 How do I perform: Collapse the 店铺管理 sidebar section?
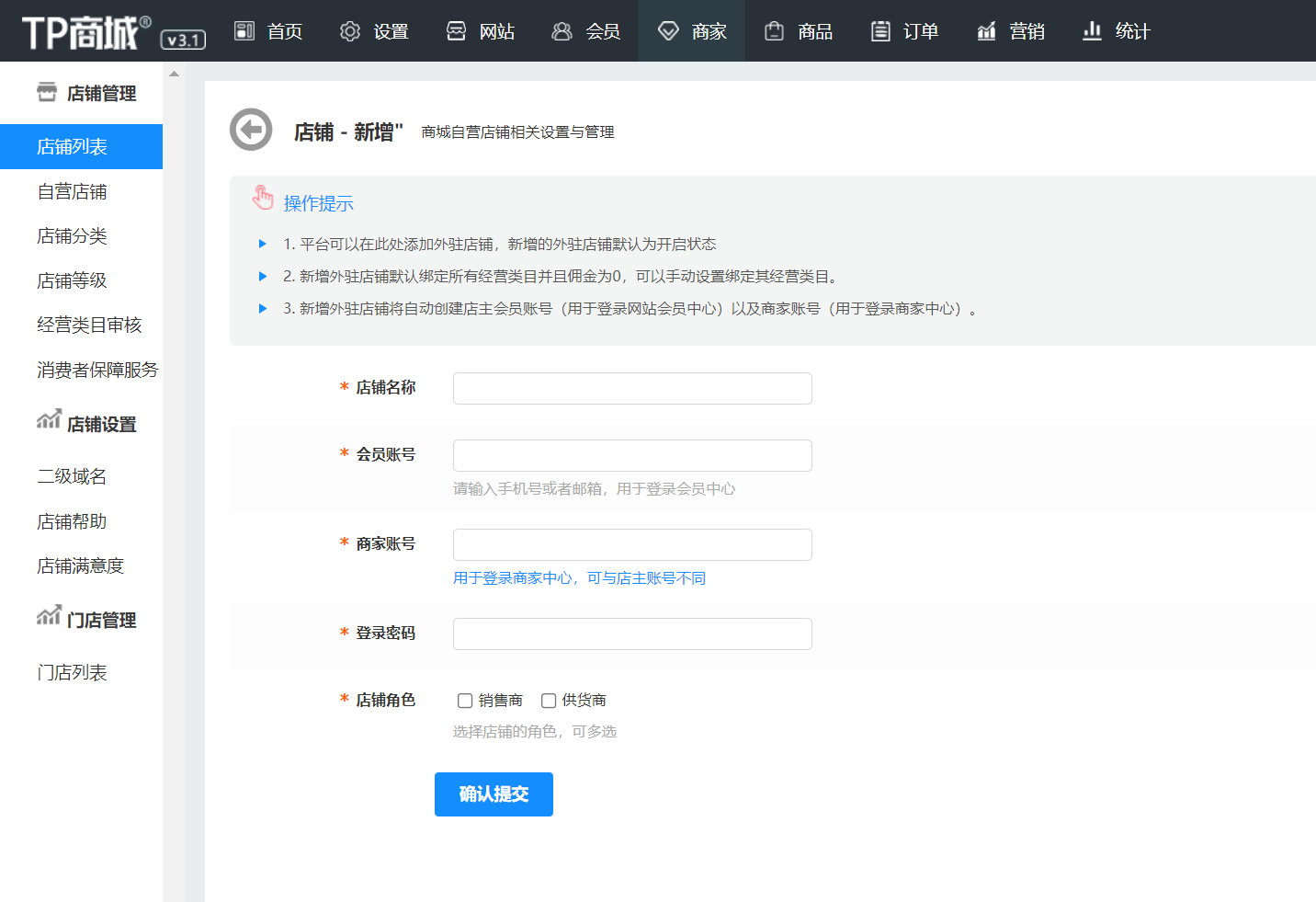click(86, 93)
